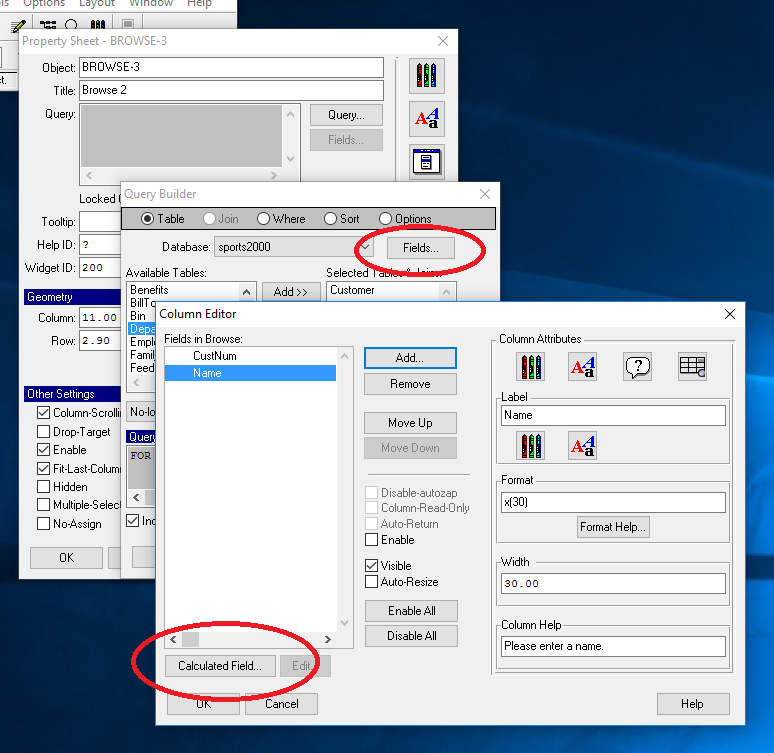Click the Enable All button
Screen dimensions: 774x753
[411, 611]
